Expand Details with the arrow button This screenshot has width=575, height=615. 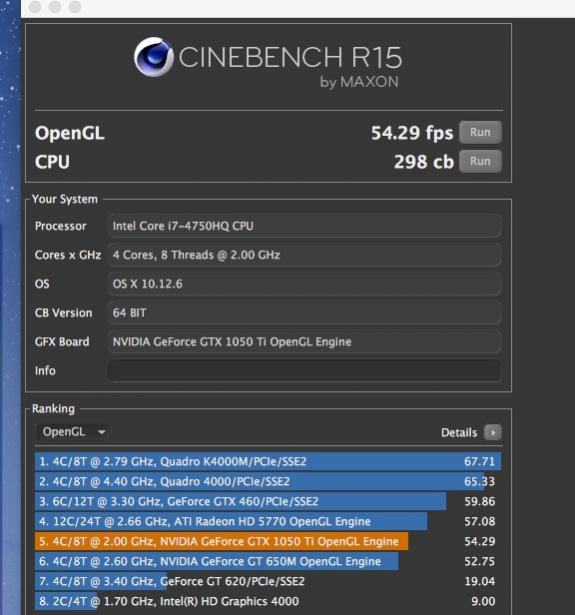point(493,432)
